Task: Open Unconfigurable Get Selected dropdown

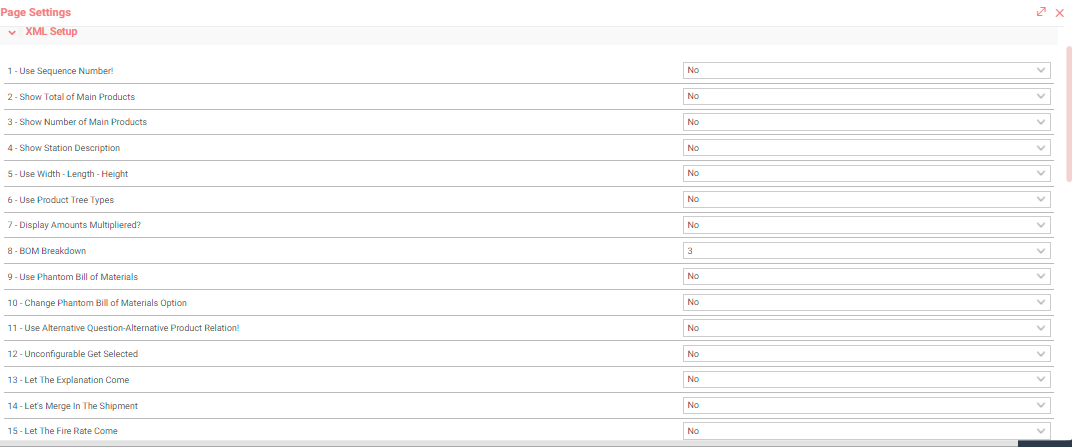Action: click(x=866, y=354)
